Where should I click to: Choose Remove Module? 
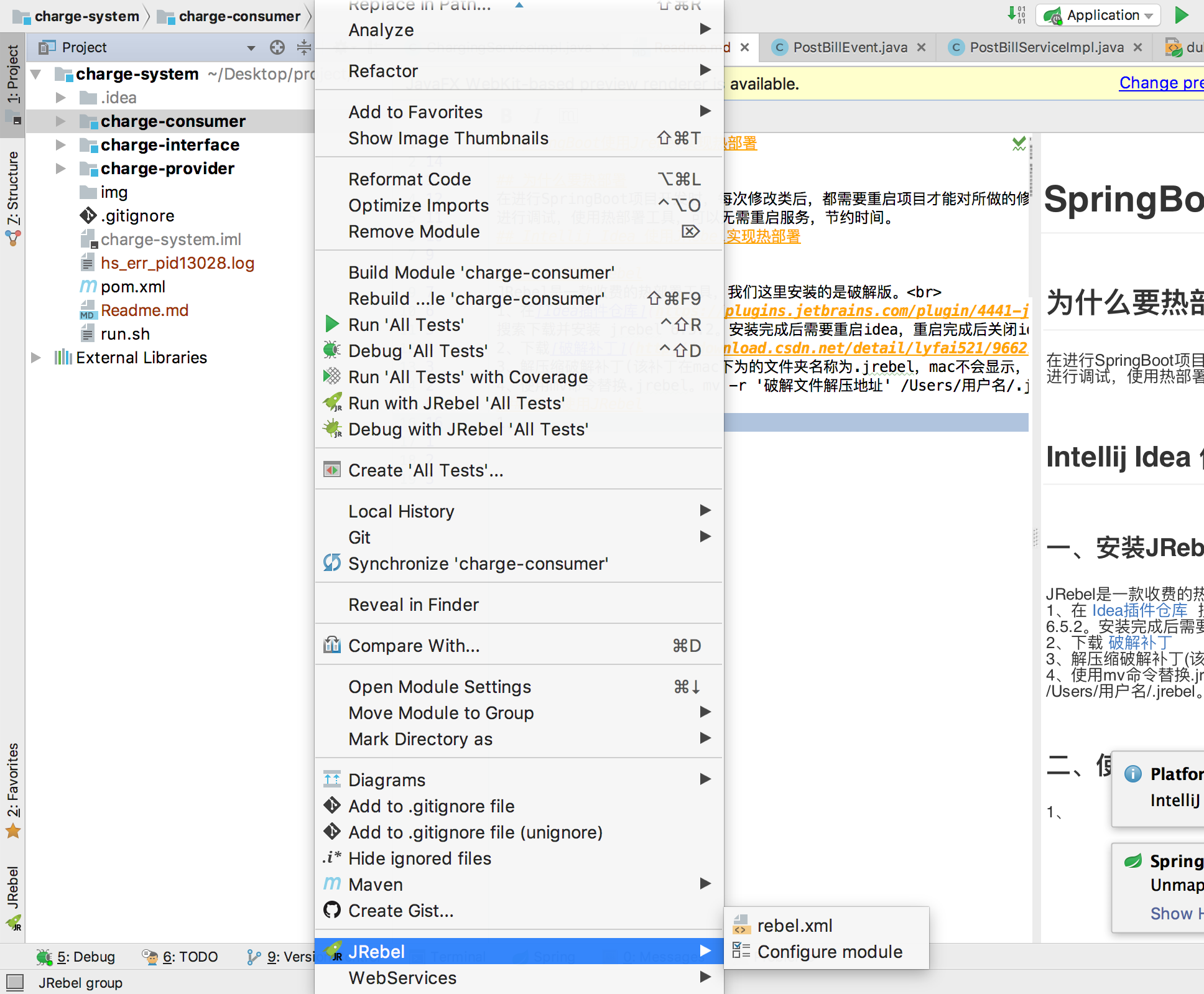coord(519,231)
